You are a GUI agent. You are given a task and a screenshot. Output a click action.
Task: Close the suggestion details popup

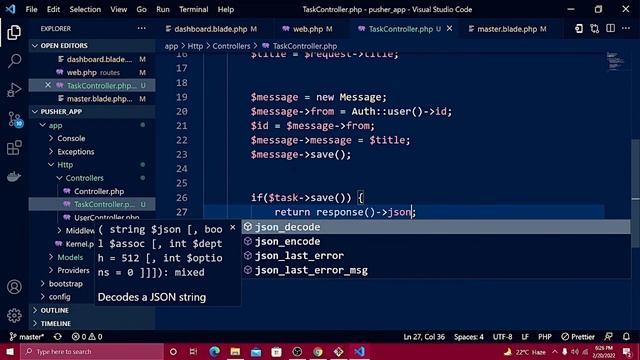[x=233, y=227]
